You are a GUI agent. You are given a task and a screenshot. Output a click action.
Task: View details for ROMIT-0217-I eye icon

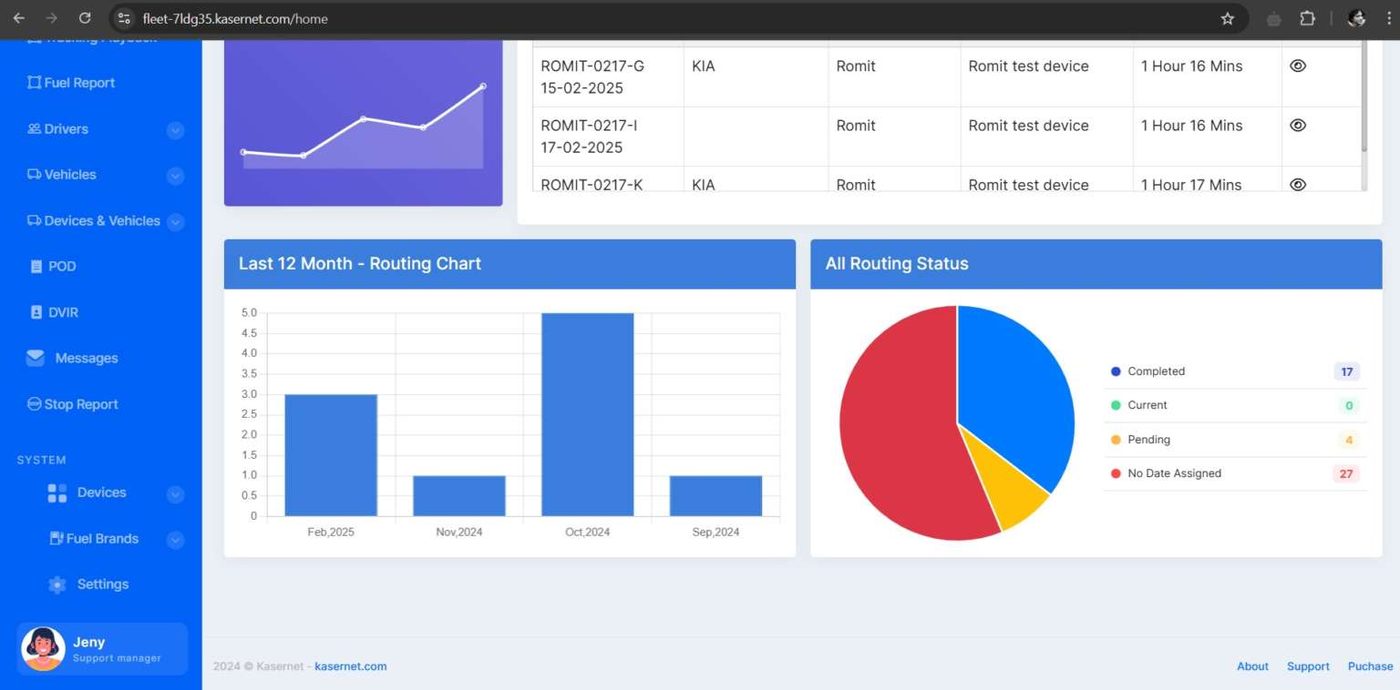[x=1298, y=125]
